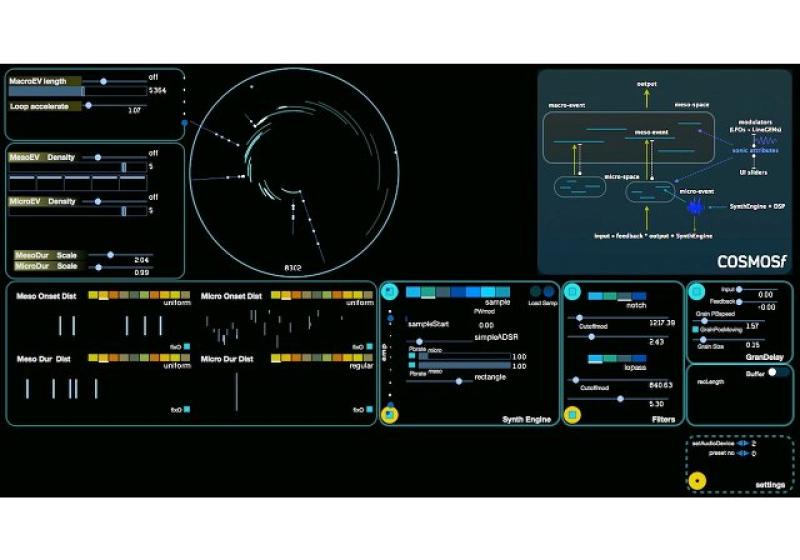
Task: Click the 'off' label next to MacroEV length
Action: pyautogui.click(x=153, y=77)
